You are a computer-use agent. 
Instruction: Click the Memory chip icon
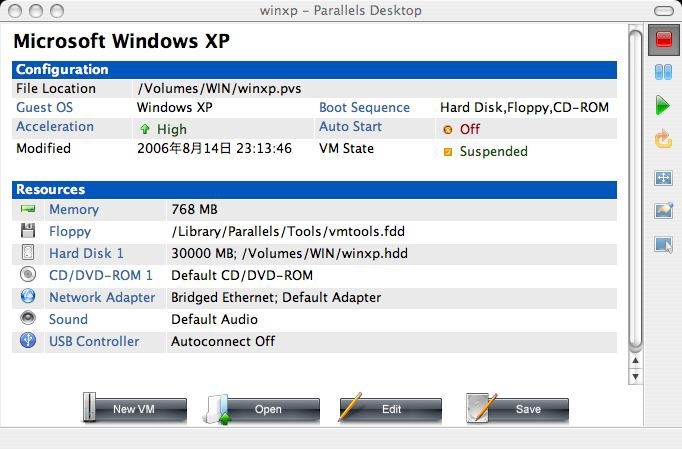[28, 209]
